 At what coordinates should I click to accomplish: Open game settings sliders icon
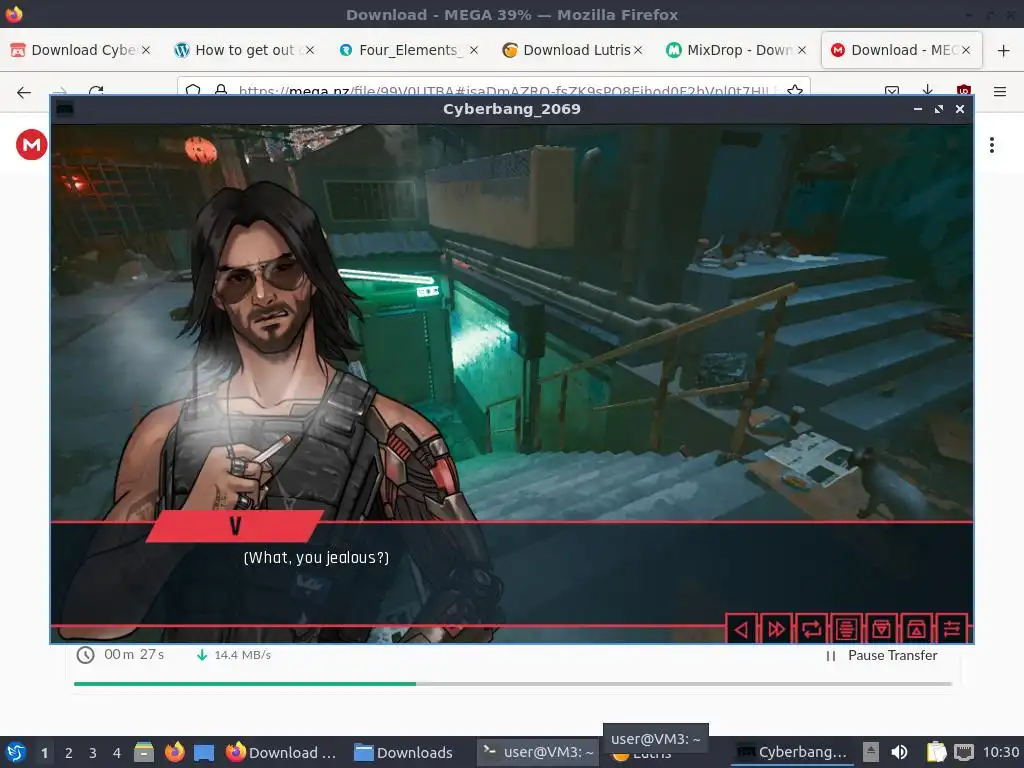point(952,629)
